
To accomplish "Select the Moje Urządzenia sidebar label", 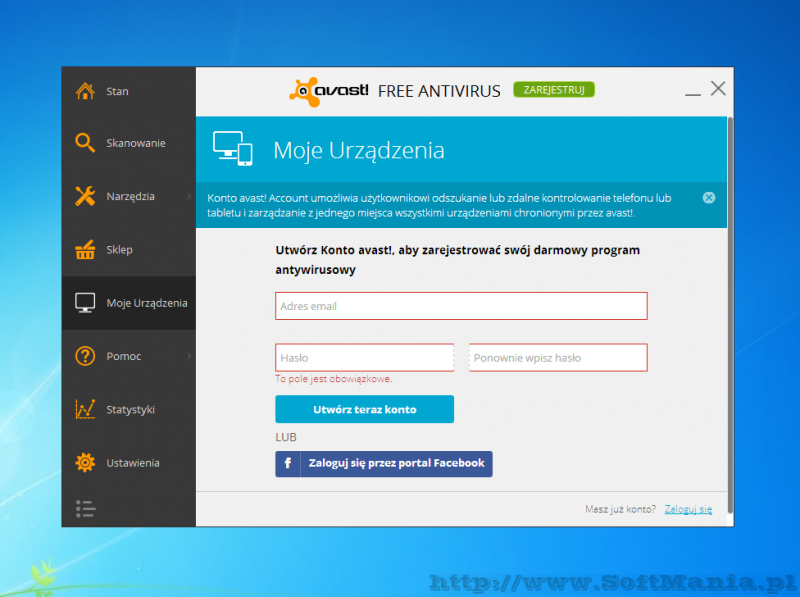I will [147, 303].
